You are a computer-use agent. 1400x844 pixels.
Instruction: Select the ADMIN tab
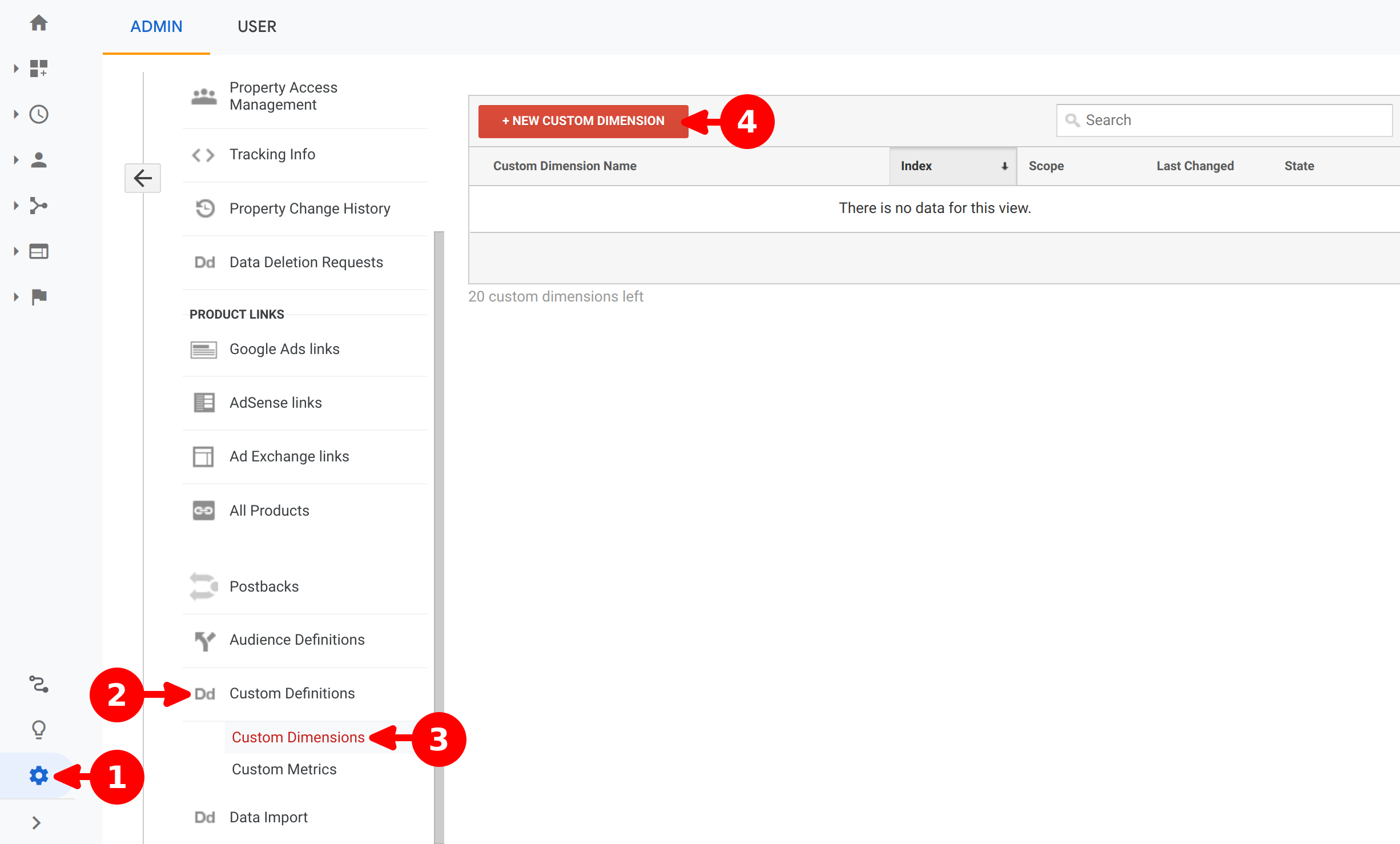pos(156,27)
